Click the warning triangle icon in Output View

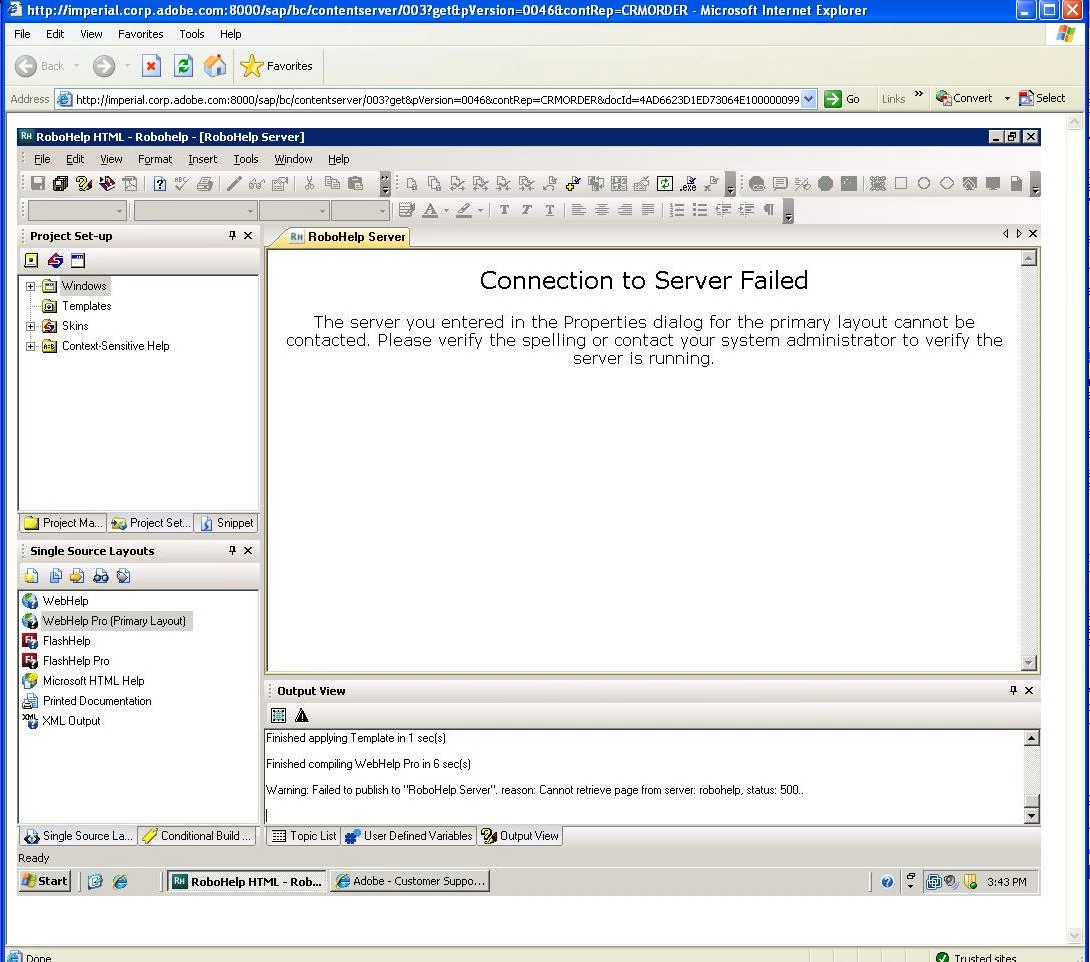coord(301,715)
